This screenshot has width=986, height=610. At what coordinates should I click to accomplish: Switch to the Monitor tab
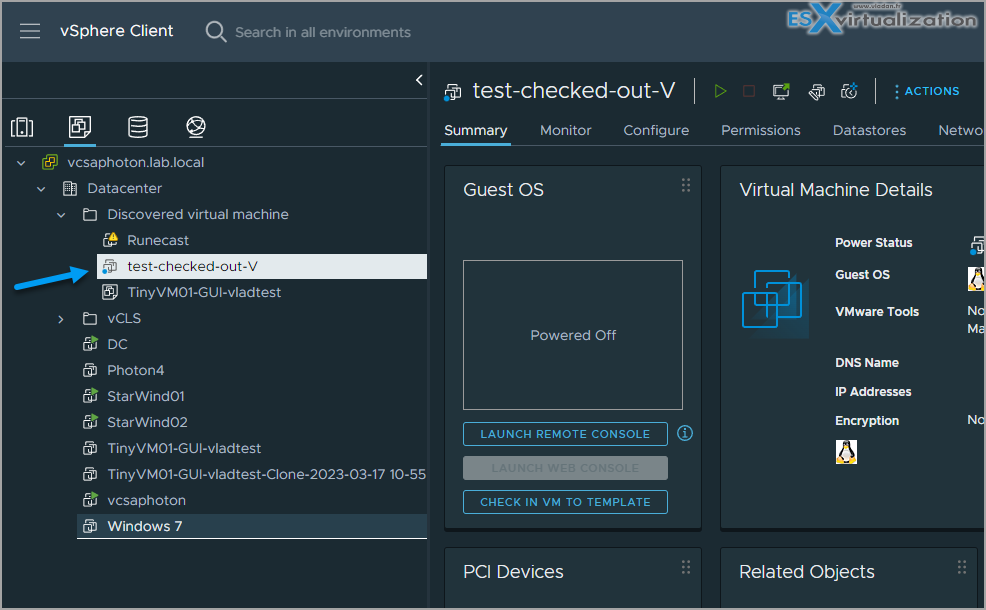(x=566, y=130)
